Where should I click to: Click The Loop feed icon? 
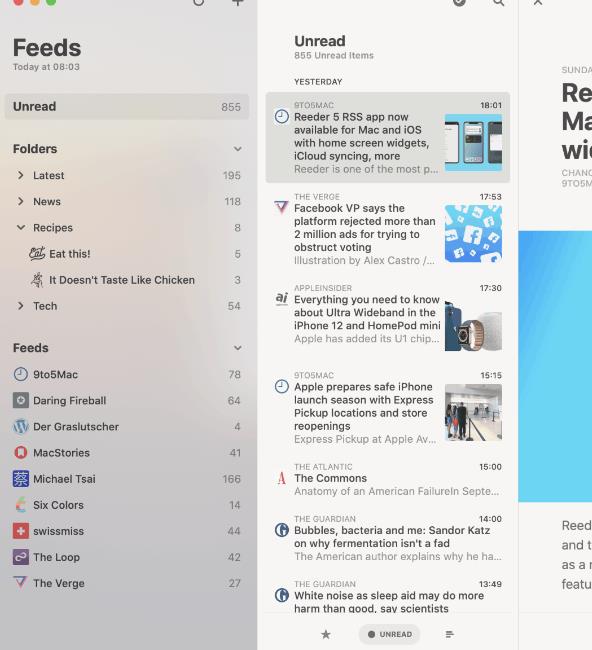click(21, 557)
